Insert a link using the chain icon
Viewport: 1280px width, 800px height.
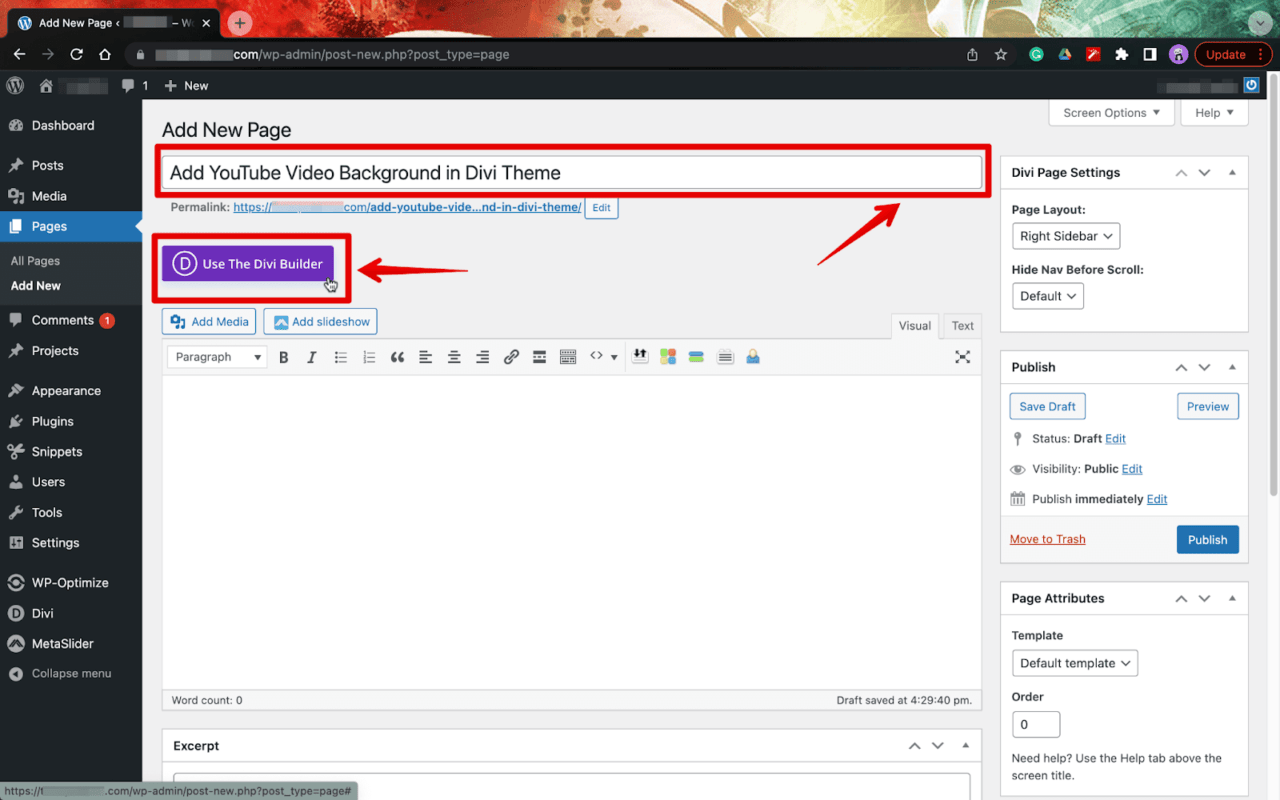click(x=511, y=356)
